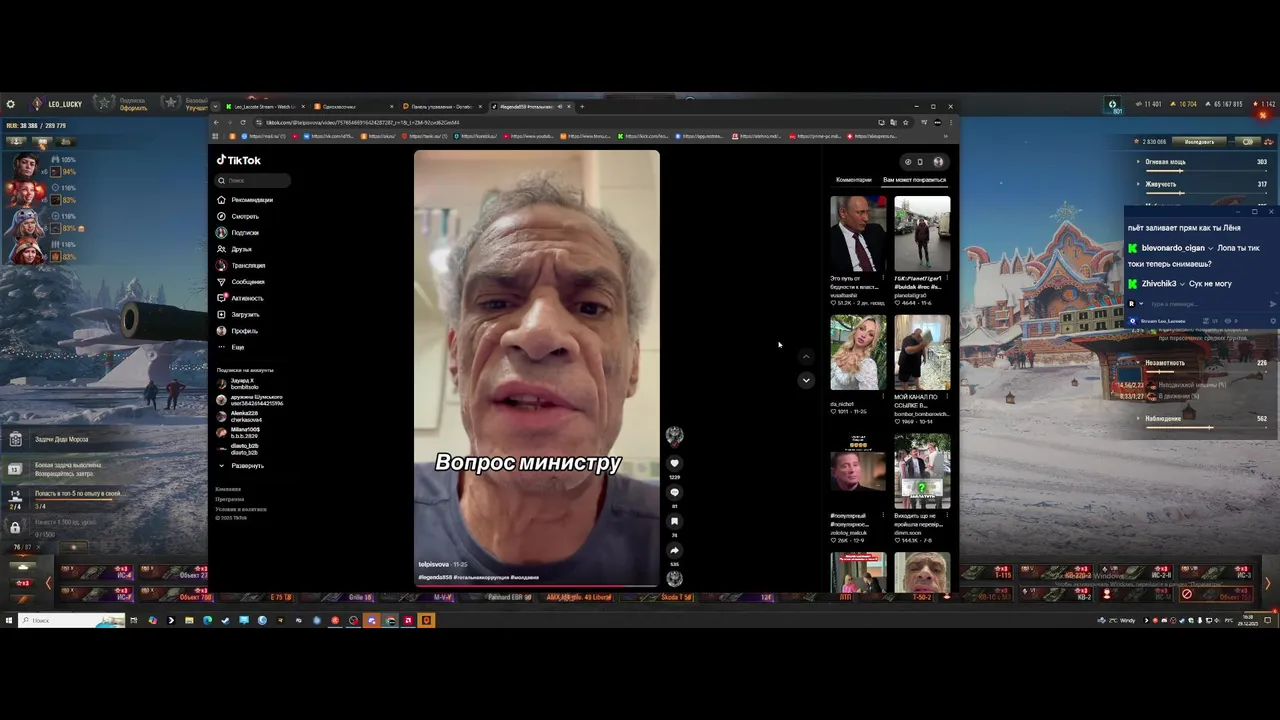Open Chrome three-dot menu
The image size is (1280, 720).
coord(950,122)
